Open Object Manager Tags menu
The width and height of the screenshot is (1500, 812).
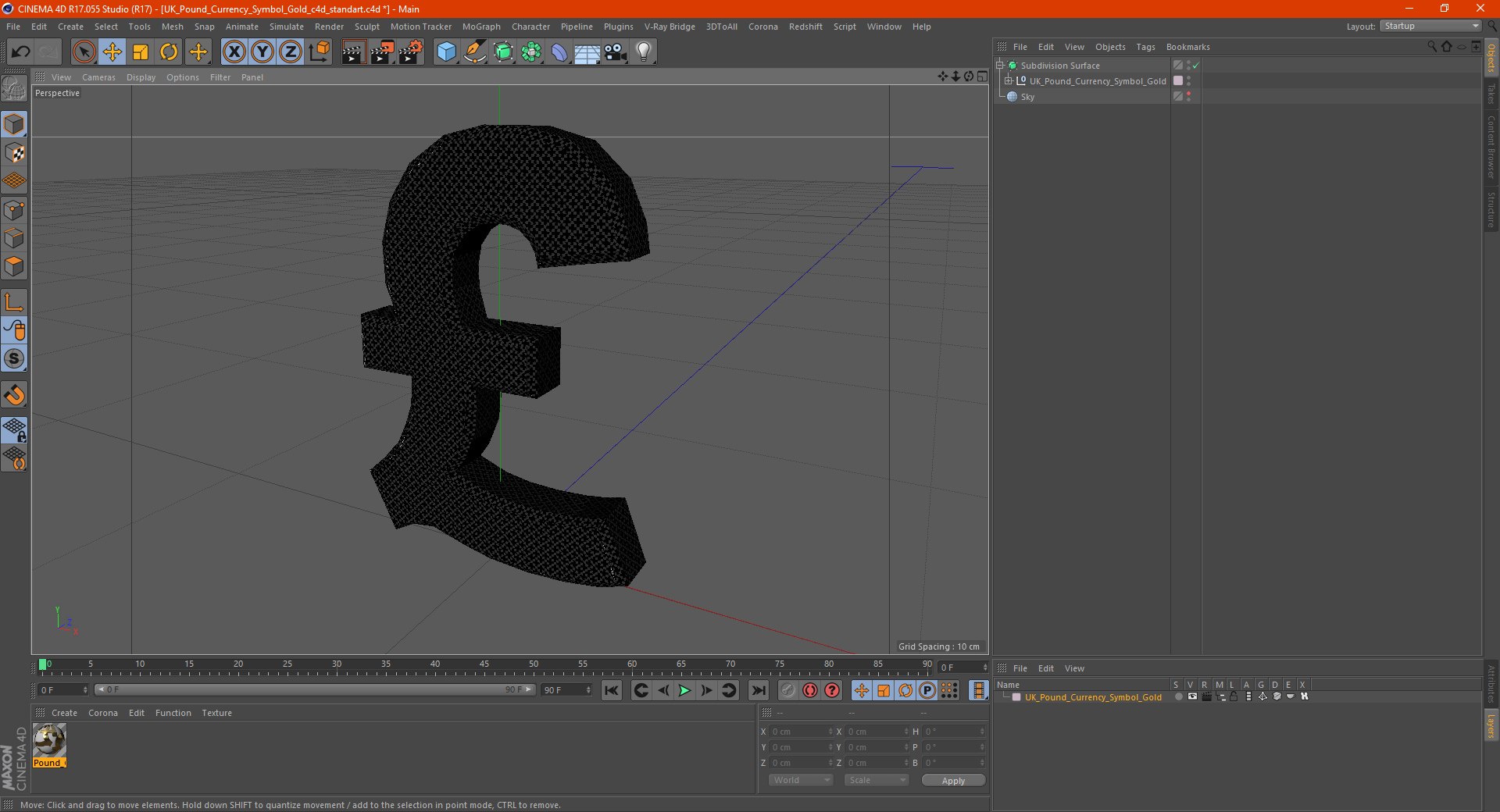1145,47
